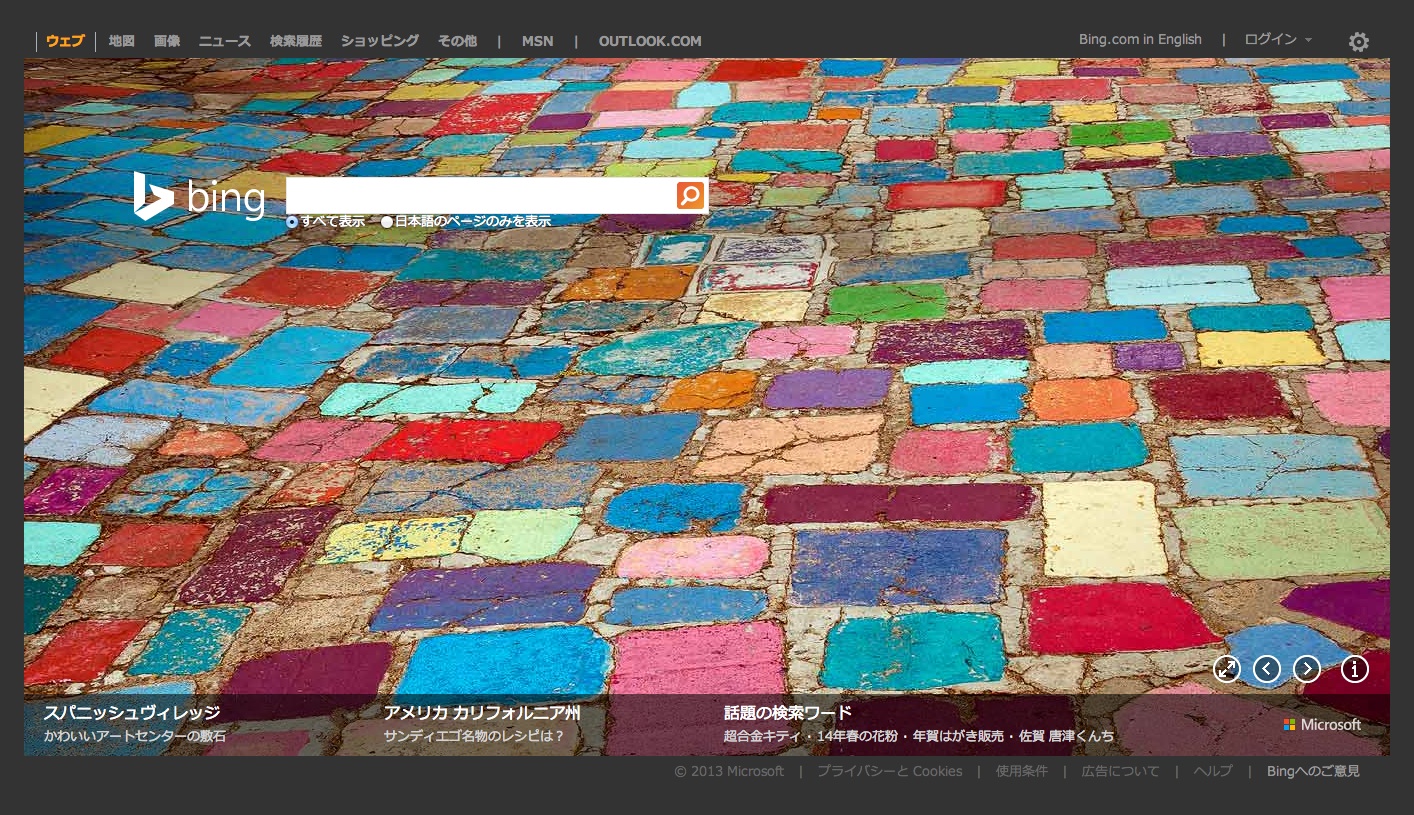Expand the ログイン dropdown
1414x815 pixels.
1277,40
